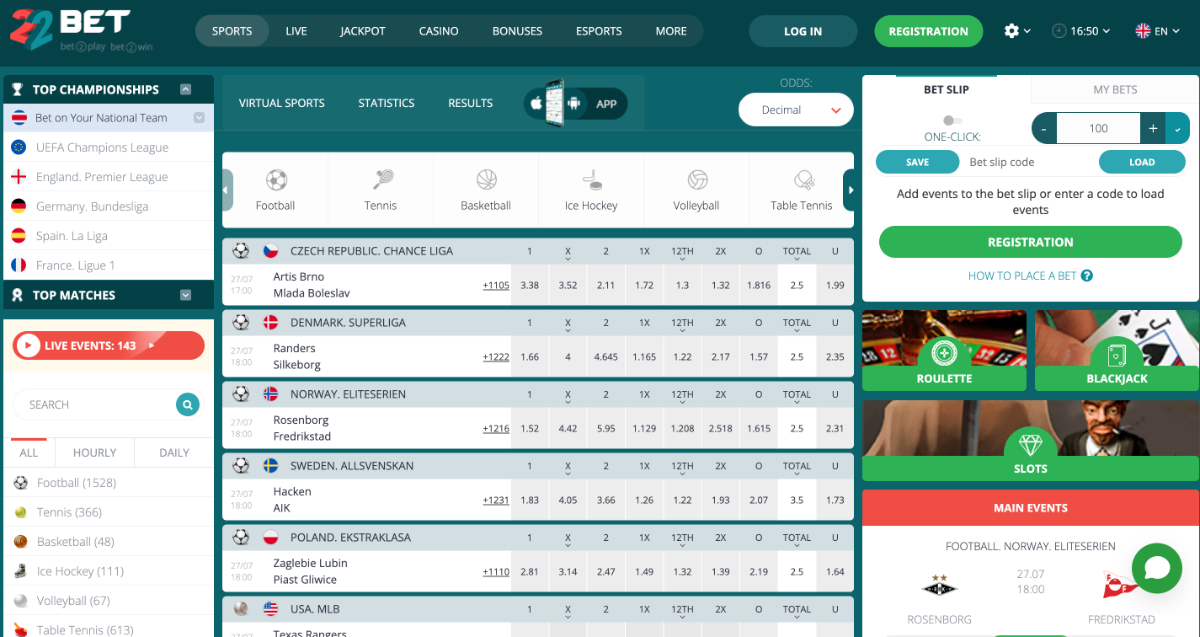Screen dimensions: 1200x637
Task: Open the Decimal odds format dropdown
Action: [796, 110]
